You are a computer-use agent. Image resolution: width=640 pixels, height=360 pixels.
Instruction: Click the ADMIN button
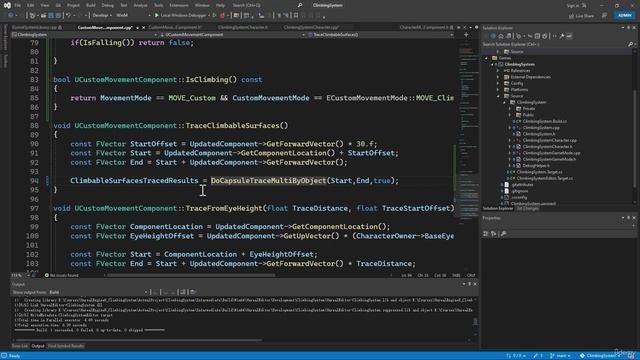(624, 16)
